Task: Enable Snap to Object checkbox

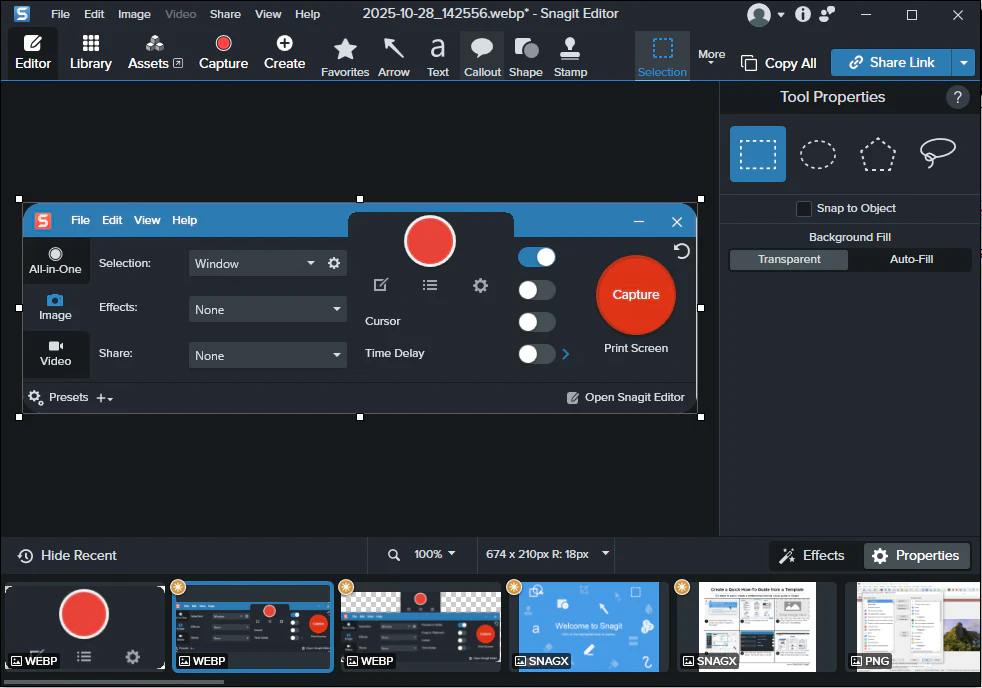Action: [x=804, y=209]
